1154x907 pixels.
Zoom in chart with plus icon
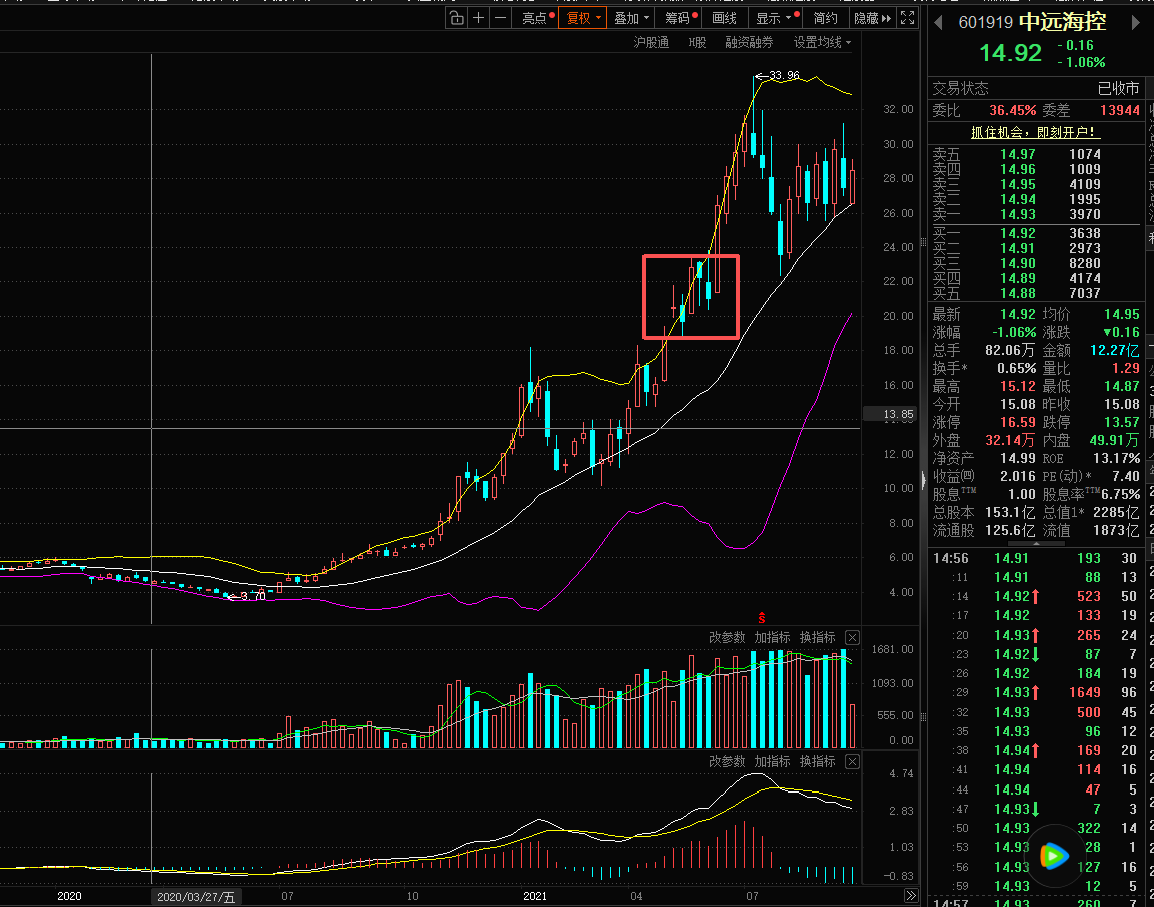[x=479, y=18]
